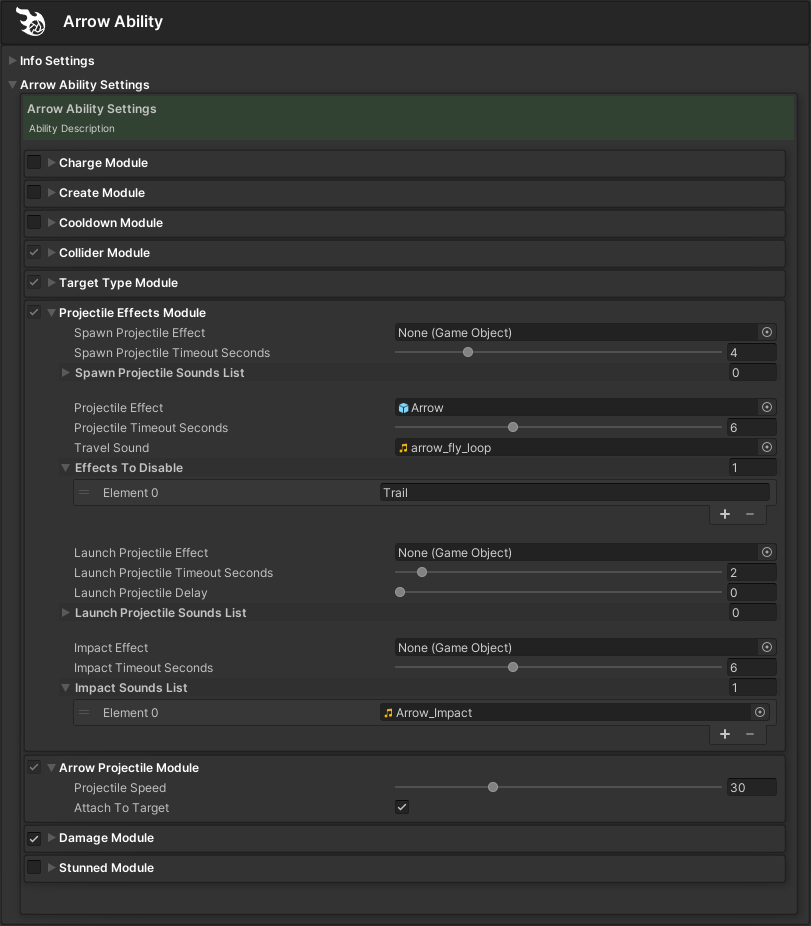Open object picker for Launch Projectile Effect
This screenshot has width=811, height=926.
767,553
